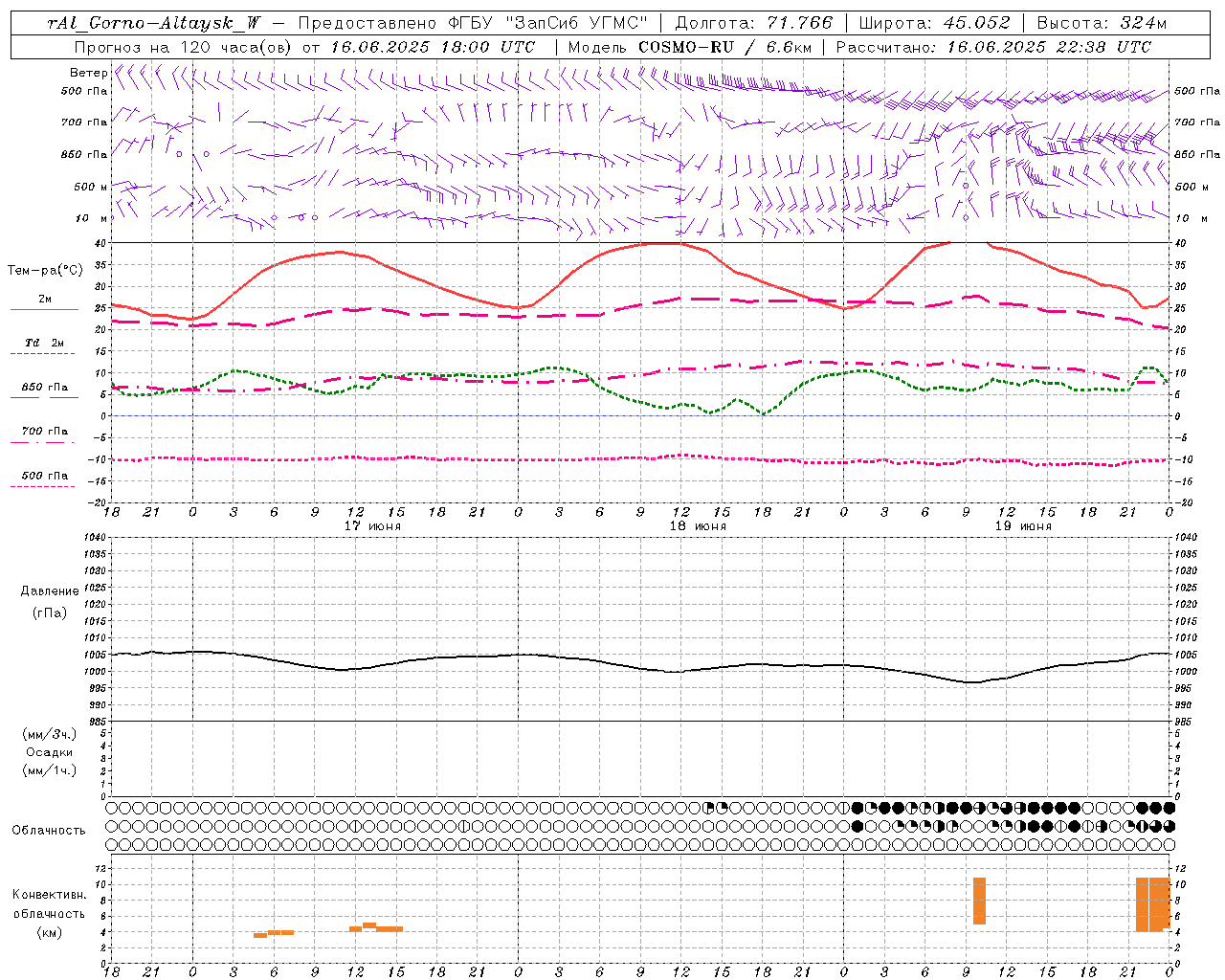Click the "Осадки" precipitation label
Screen dimensions: 1225x980
[x=50, y=752]
